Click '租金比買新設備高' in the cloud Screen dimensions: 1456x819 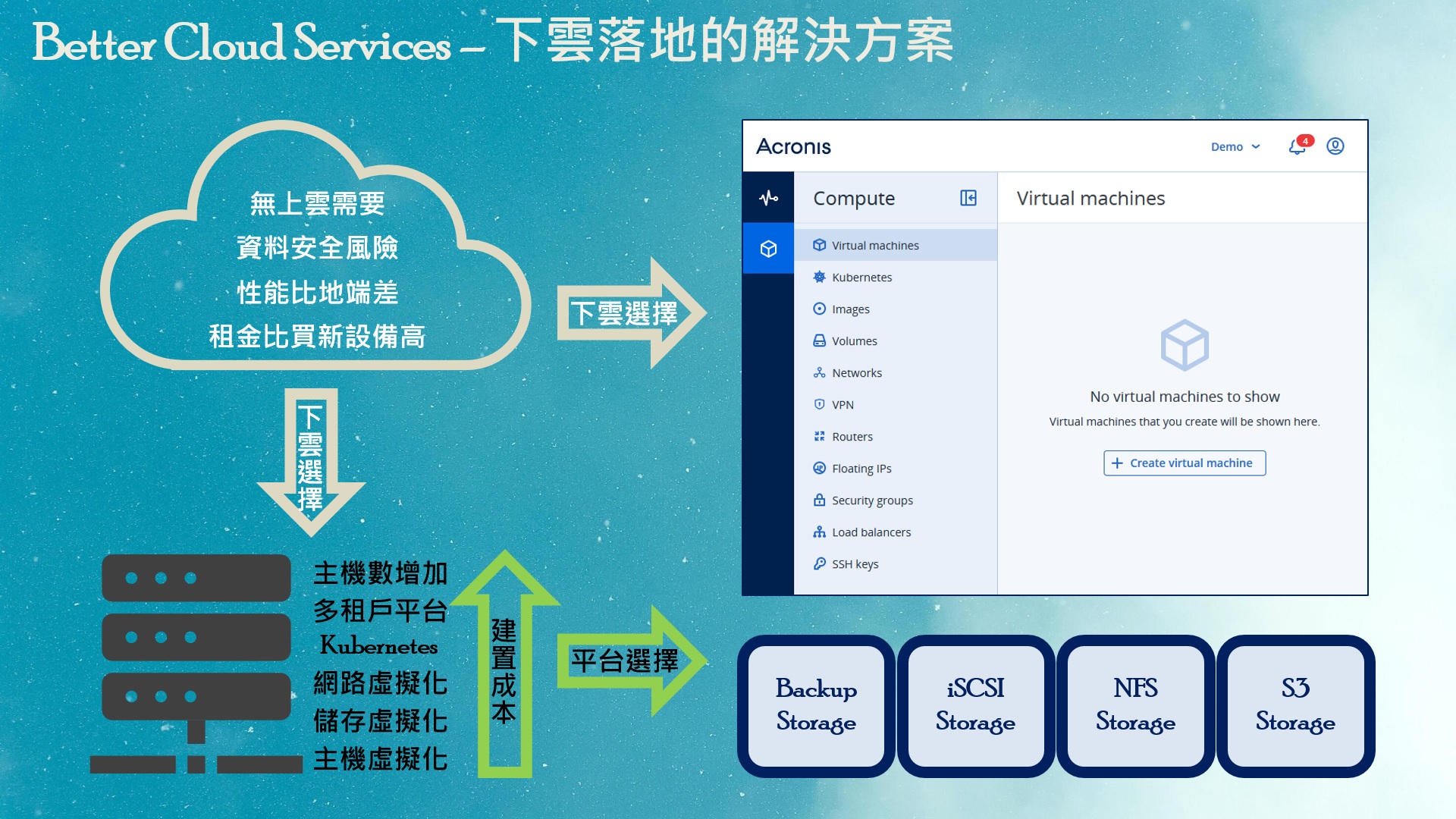[x=318, y=336]
